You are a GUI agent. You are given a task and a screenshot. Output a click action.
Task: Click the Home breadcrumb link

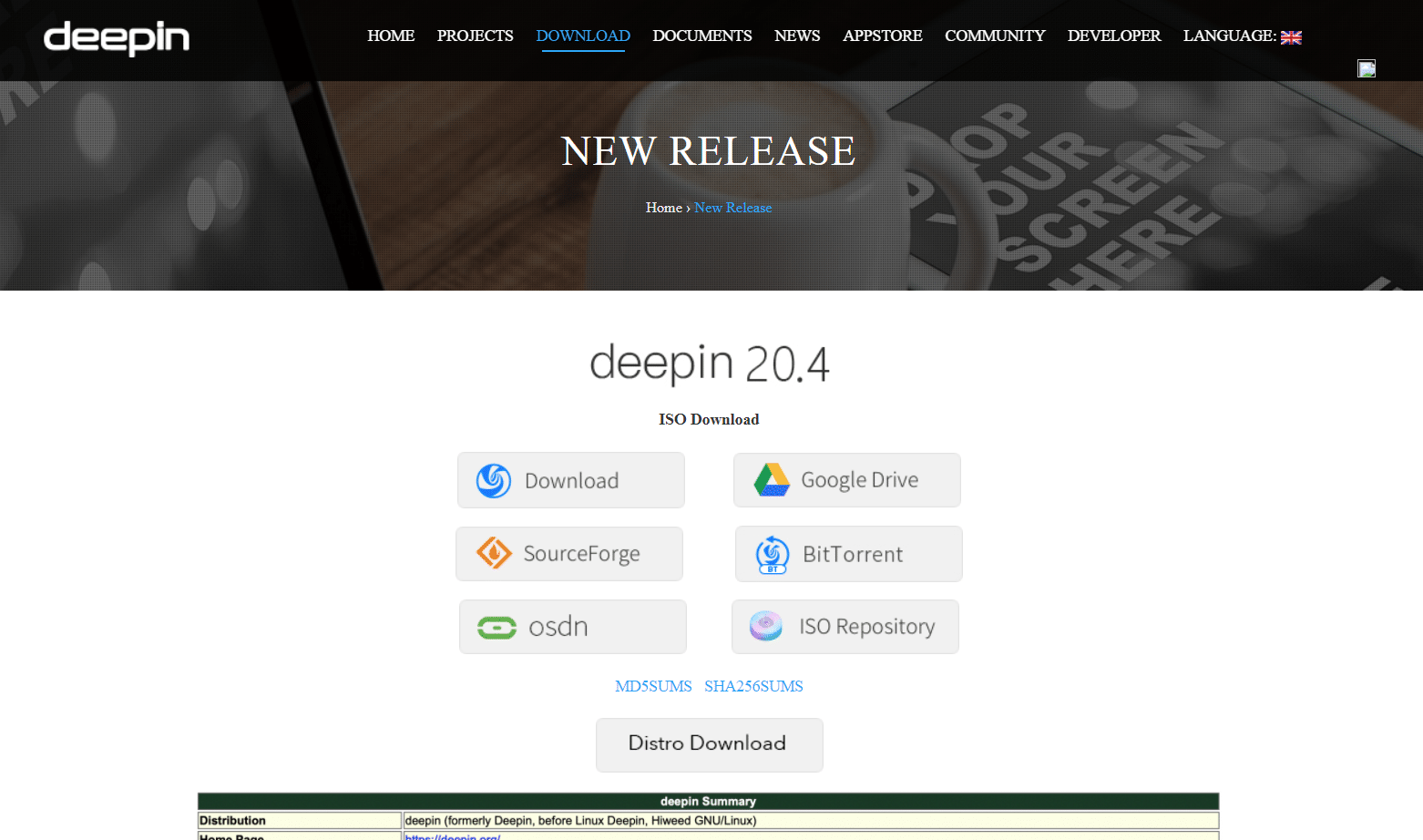[x=664, y=208]
